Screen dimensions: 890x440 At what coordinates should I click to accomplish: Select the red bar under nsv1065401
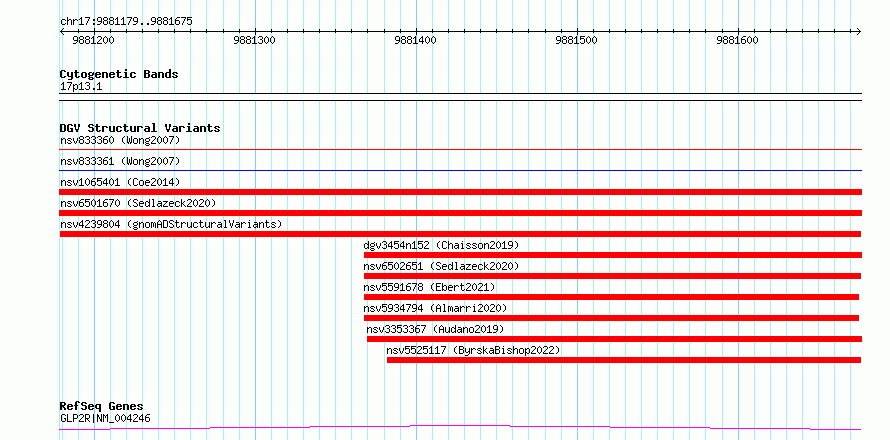coord(460,192)
